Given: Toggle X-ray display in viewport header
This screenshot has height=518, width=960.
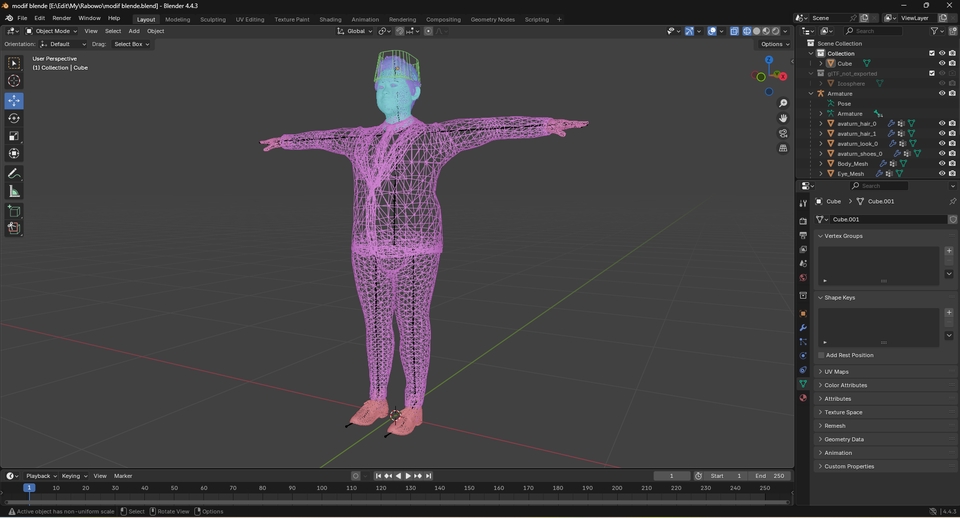Looking at the screenshot, I should pyautogui.click(x=734, y=31).
